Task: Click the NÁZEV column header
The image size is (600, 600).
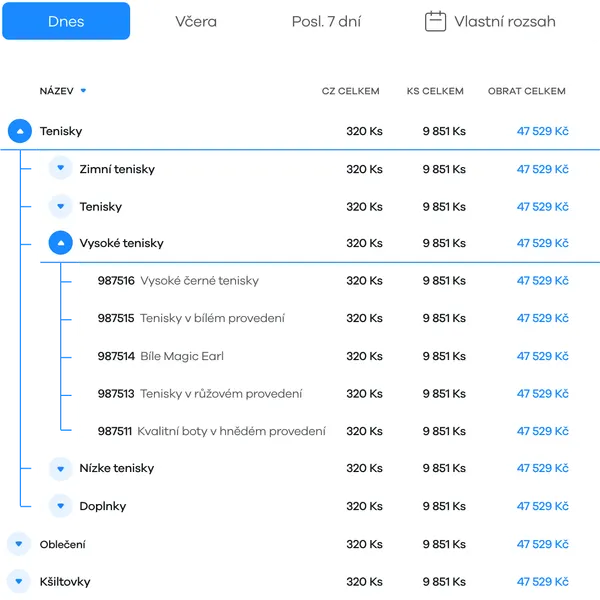Action: 56,91
